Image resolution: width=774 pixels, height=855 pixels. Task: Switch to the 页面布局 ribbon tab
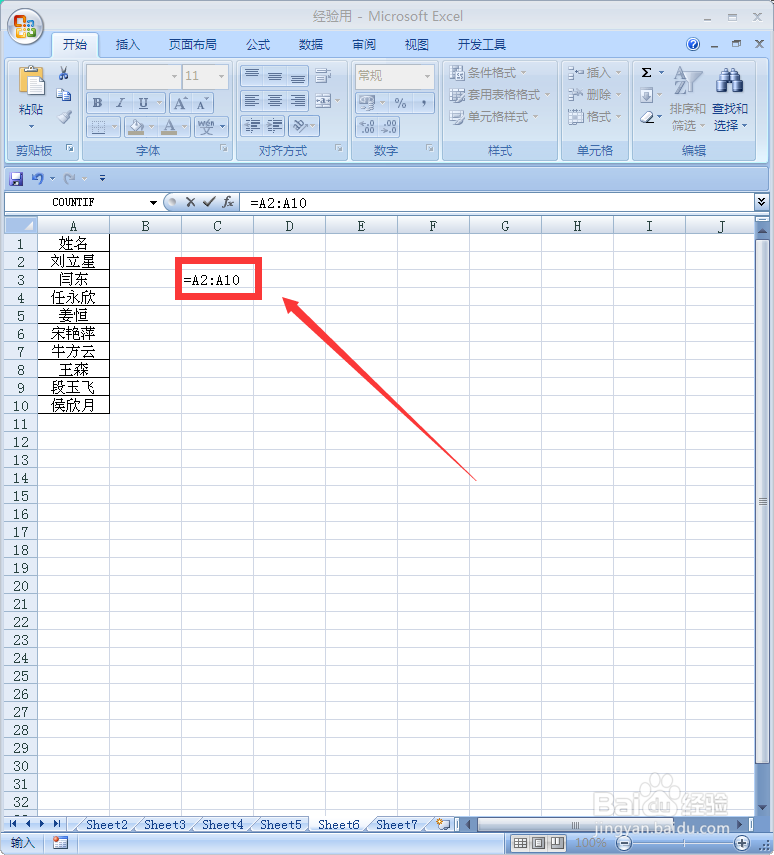pos(193,45)
